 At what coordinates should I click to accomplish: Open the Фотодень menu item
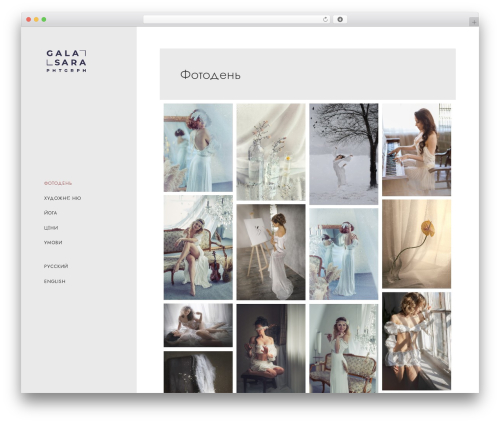point(58,183)
